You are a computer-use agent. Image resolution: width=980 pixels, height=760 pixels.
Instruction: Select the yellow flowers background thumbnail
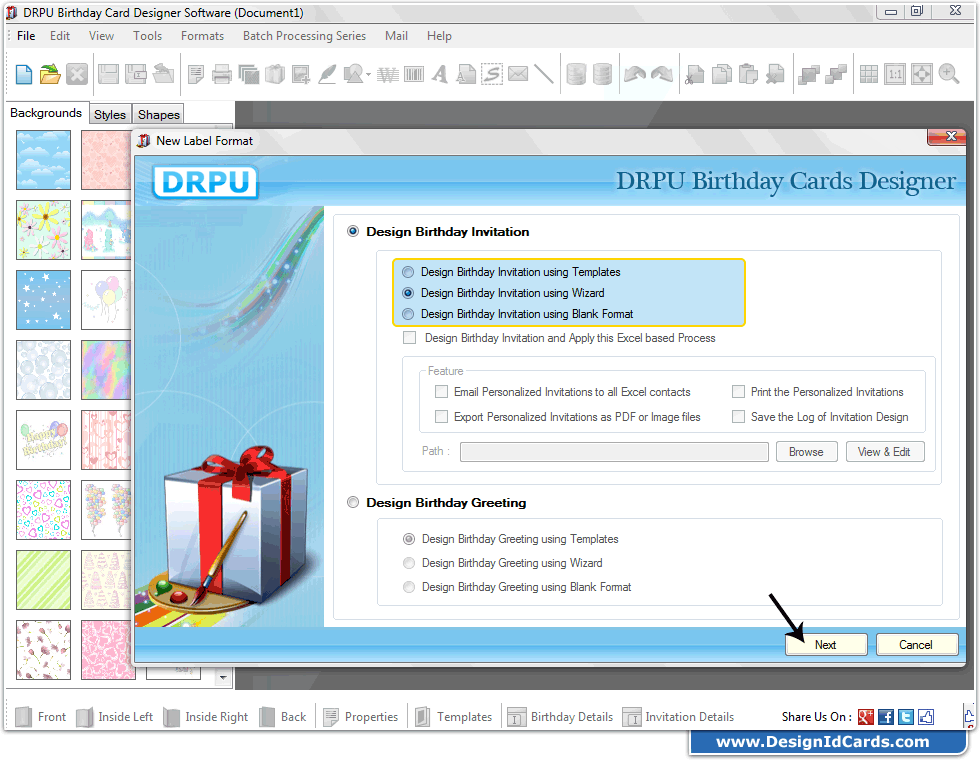coord(43,229)
